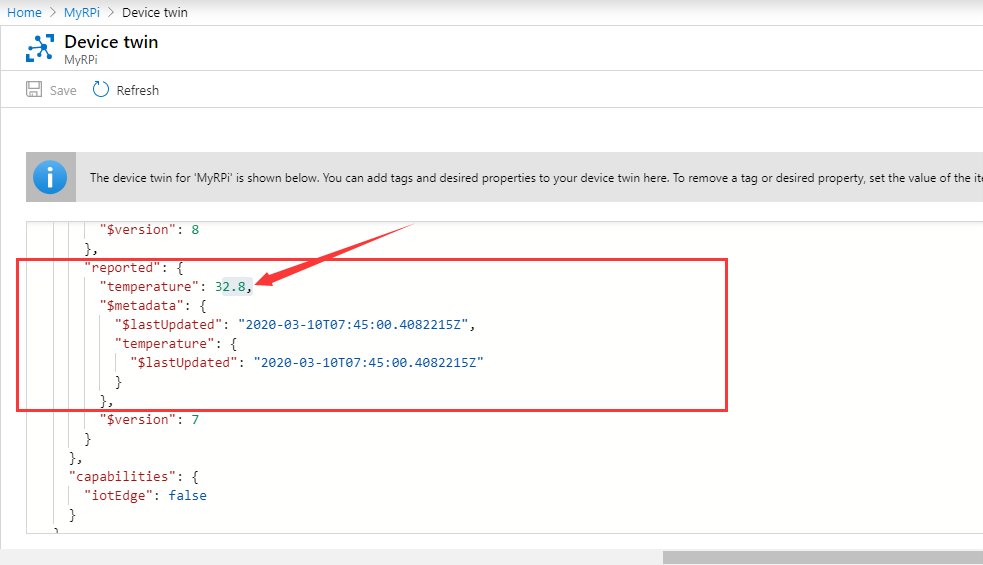Image resolution: width=983 pixels, height=565 pixels.
Task: Click the horizontal scrollbar thumb at the bottom
Action: [x=823, y=557]
